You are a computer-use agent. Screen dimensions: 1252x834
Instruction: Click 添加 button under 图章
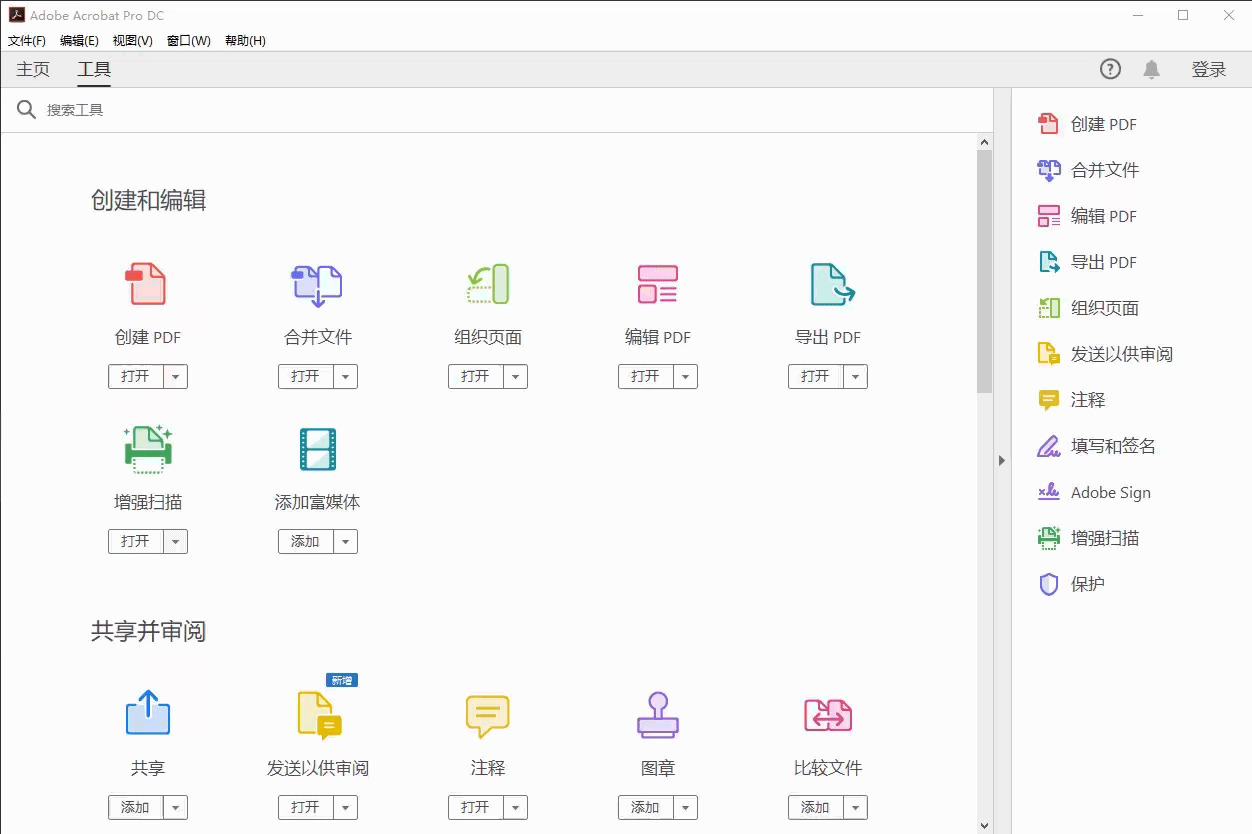[x=645, y=808]
